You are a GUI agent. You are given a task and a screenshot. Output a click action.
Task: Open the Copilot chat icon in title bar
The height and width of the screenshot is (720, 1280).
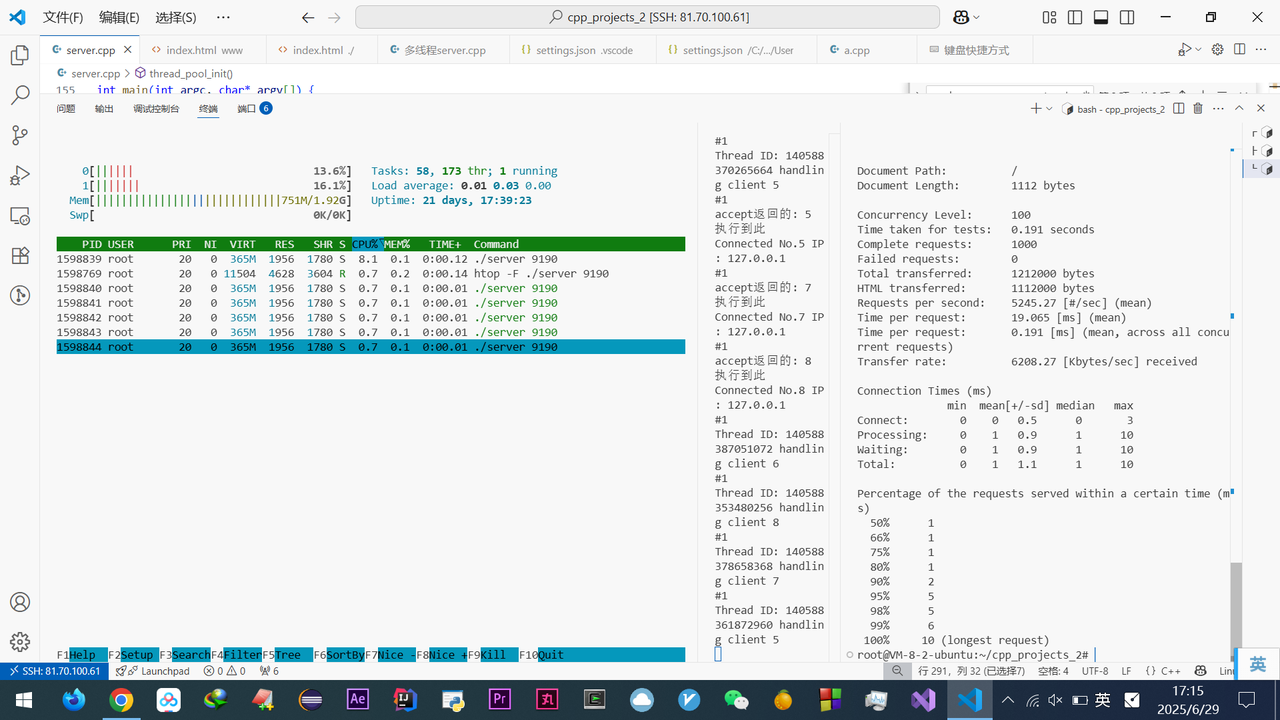[x=961, y=18]
